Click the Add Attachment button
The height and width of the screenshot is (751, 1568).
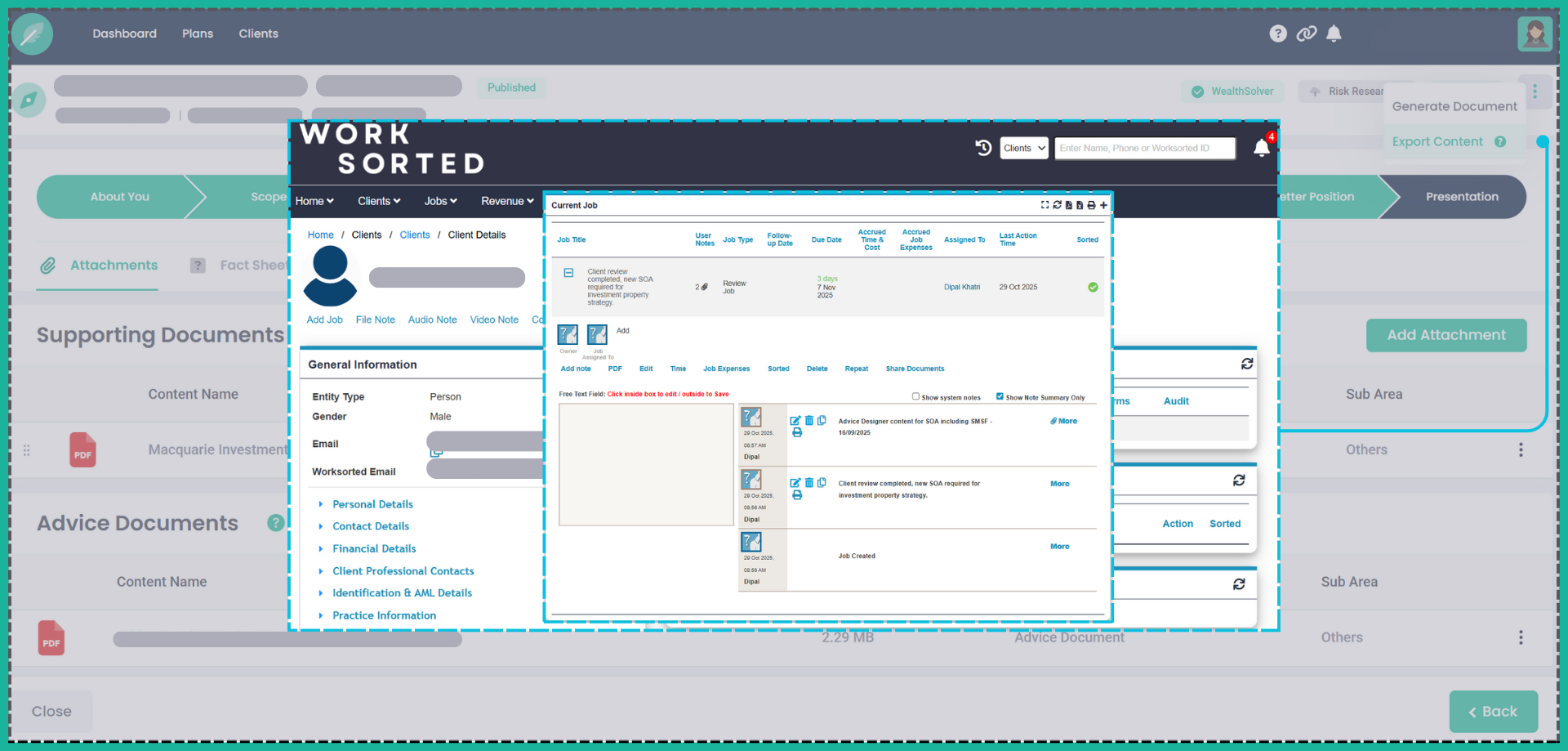coord(1446,335)
